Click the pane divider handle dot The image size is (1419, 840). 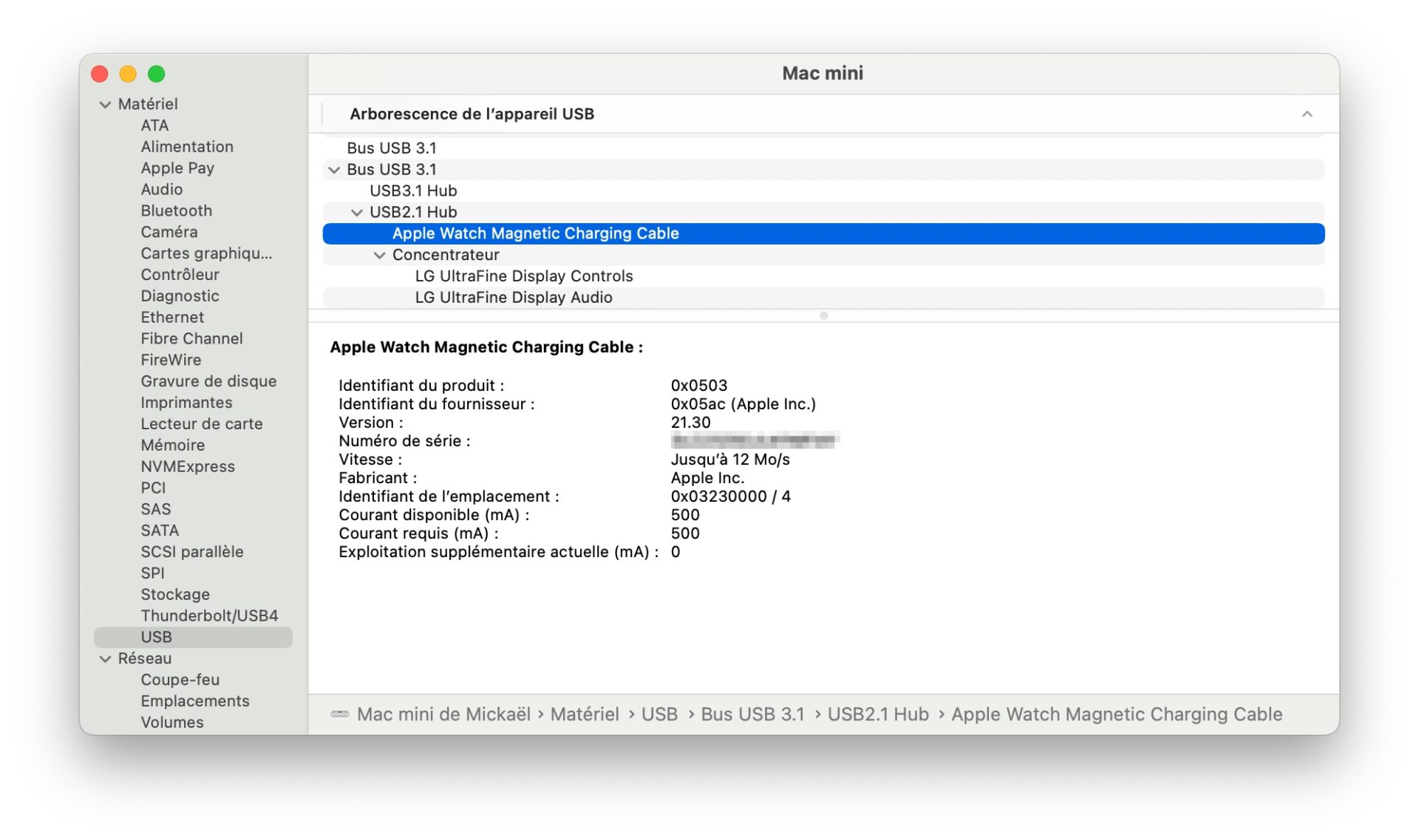click(823, 315)
